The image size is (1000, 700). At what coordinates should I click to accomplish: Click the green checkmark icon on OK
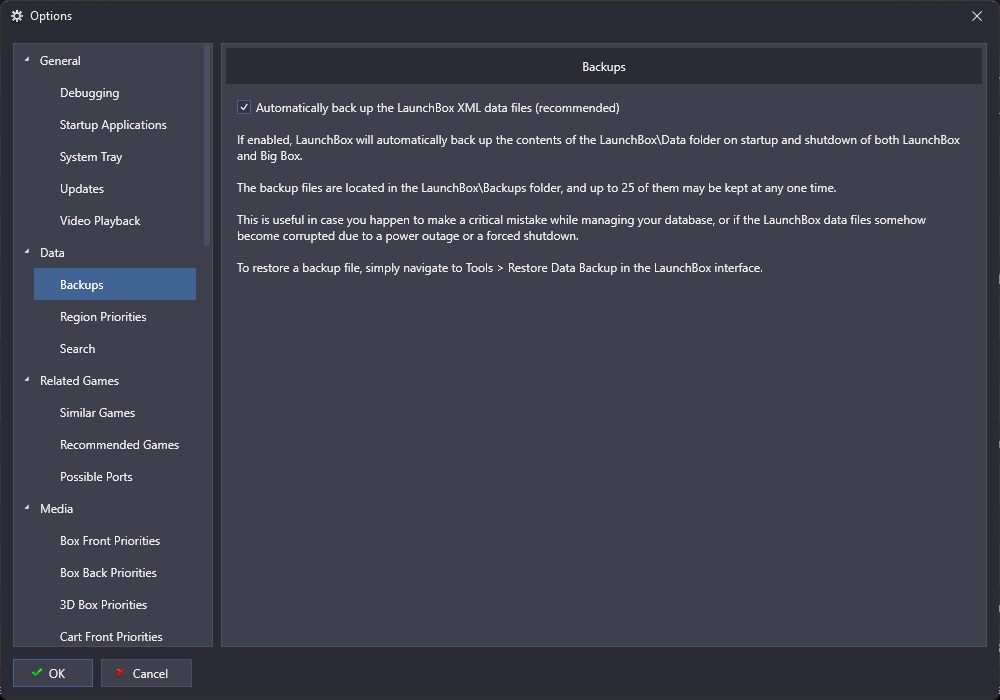tap(37, 673)
